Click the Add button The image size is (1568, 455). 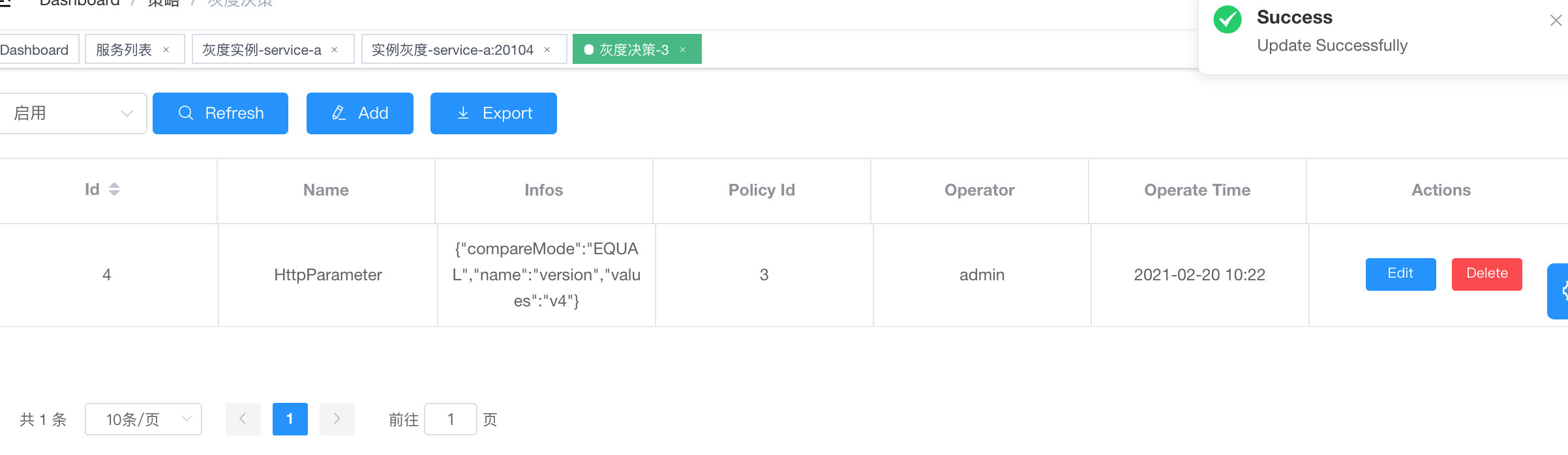coord(359,113)
